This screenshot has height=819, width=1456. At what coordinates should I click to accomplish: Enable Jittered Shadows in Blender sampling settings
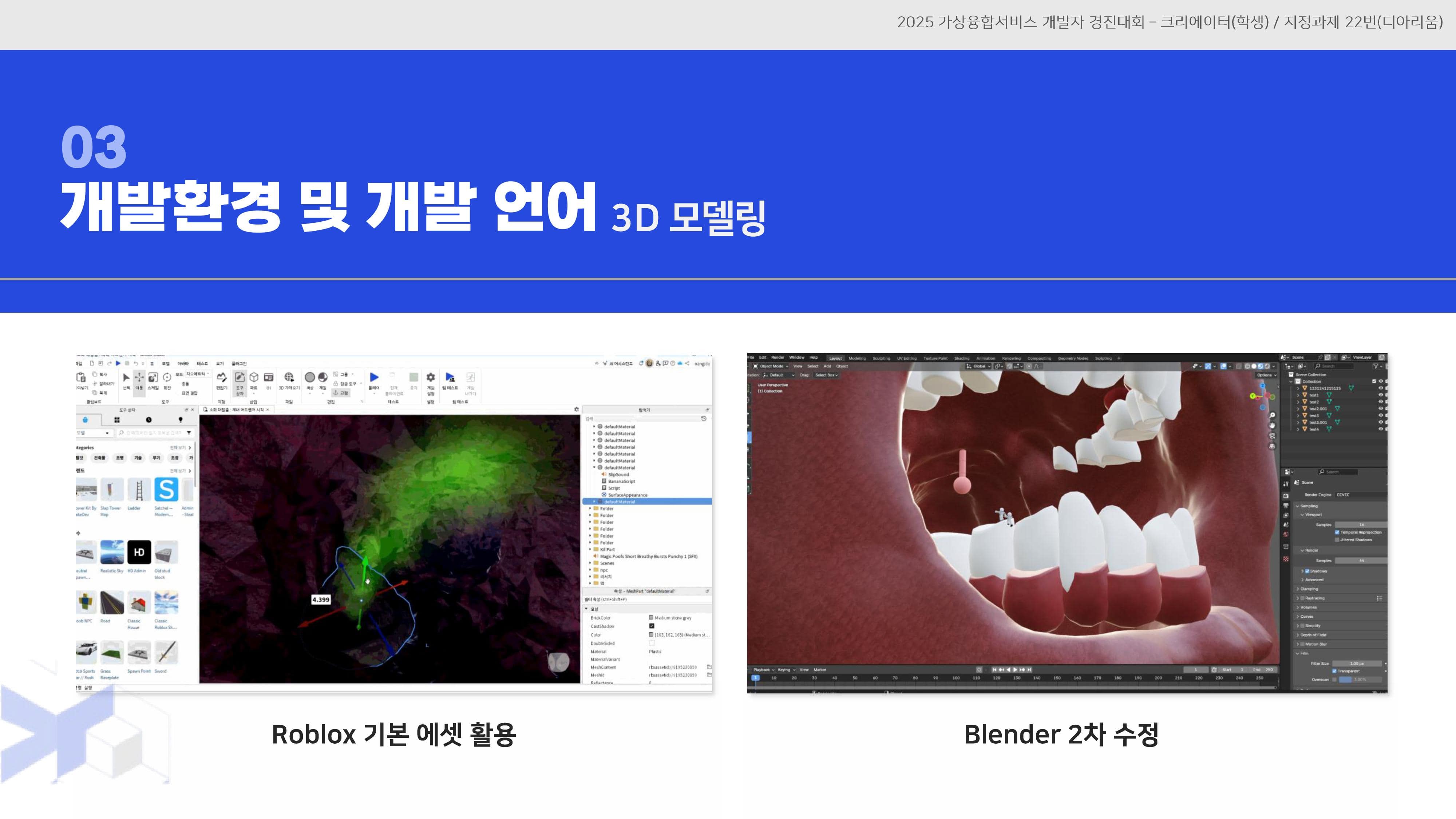click(x=1337, y=540)
